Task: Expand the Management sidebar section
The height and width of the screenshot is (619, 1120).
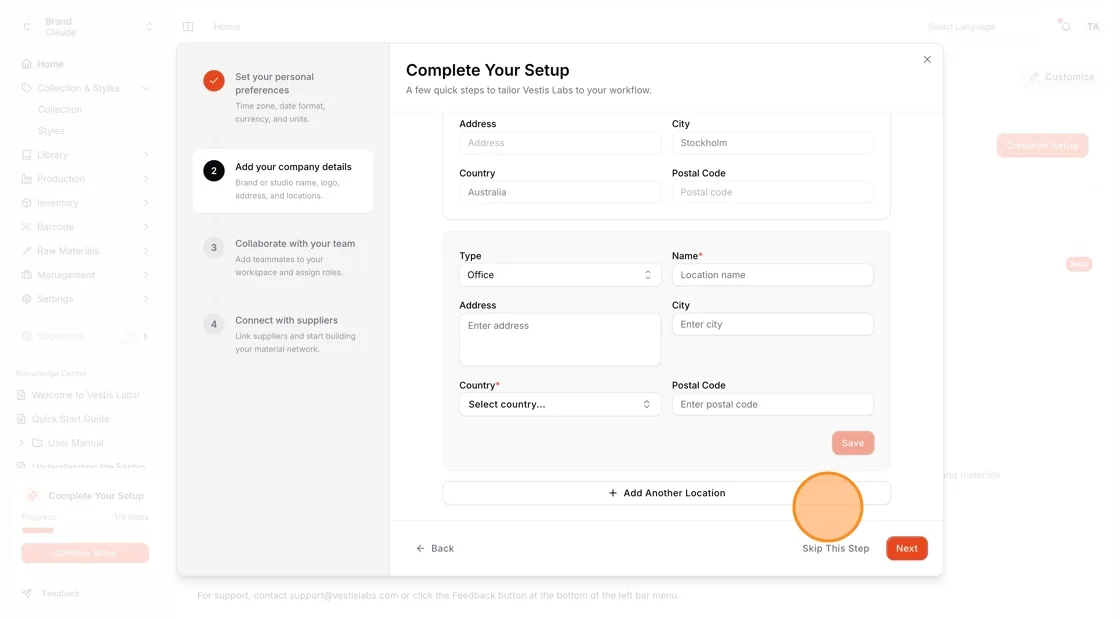Action: tap(146, 275)
